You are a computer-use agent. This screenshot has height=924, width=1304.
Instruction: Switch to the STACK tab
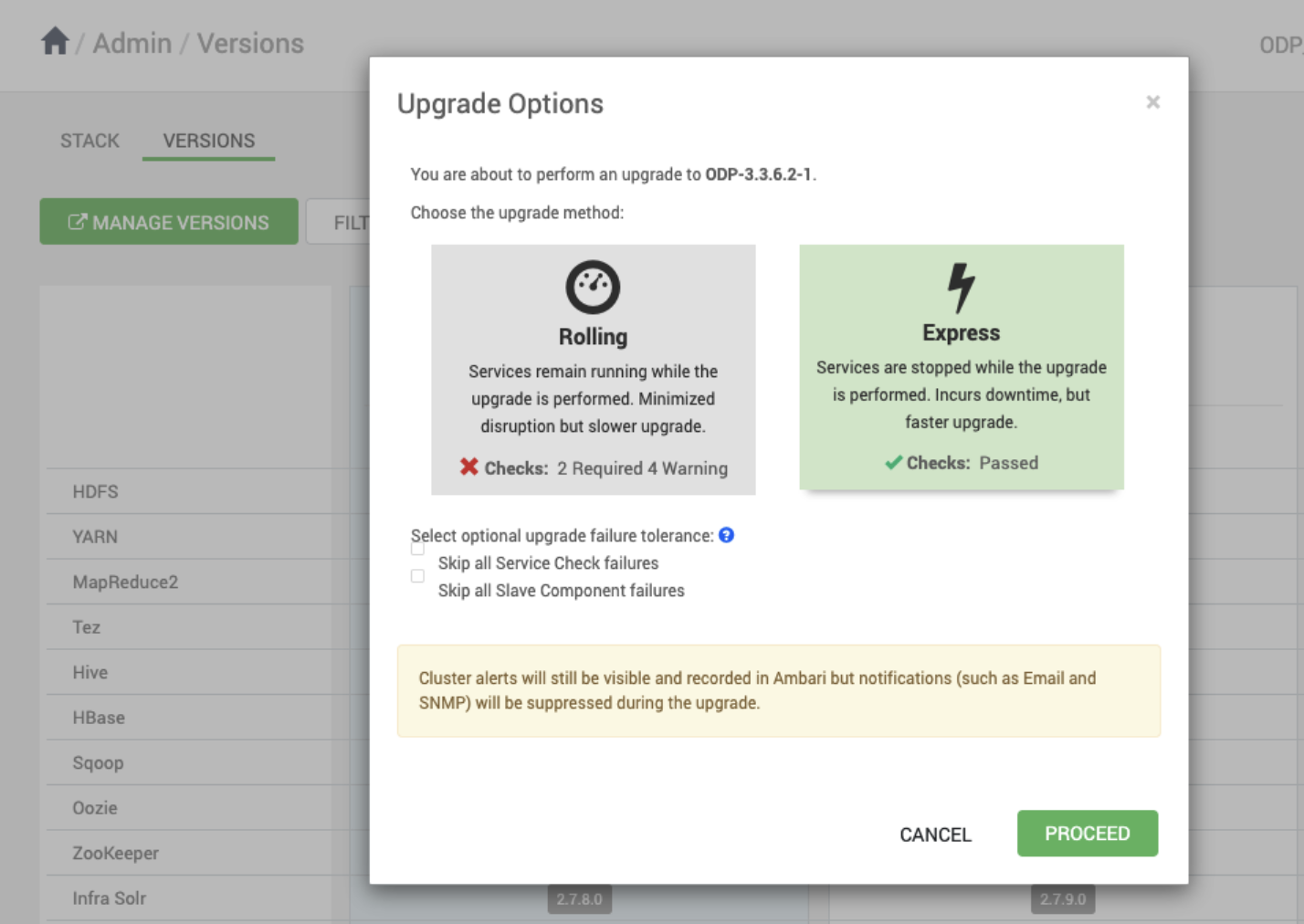point(89,141)
